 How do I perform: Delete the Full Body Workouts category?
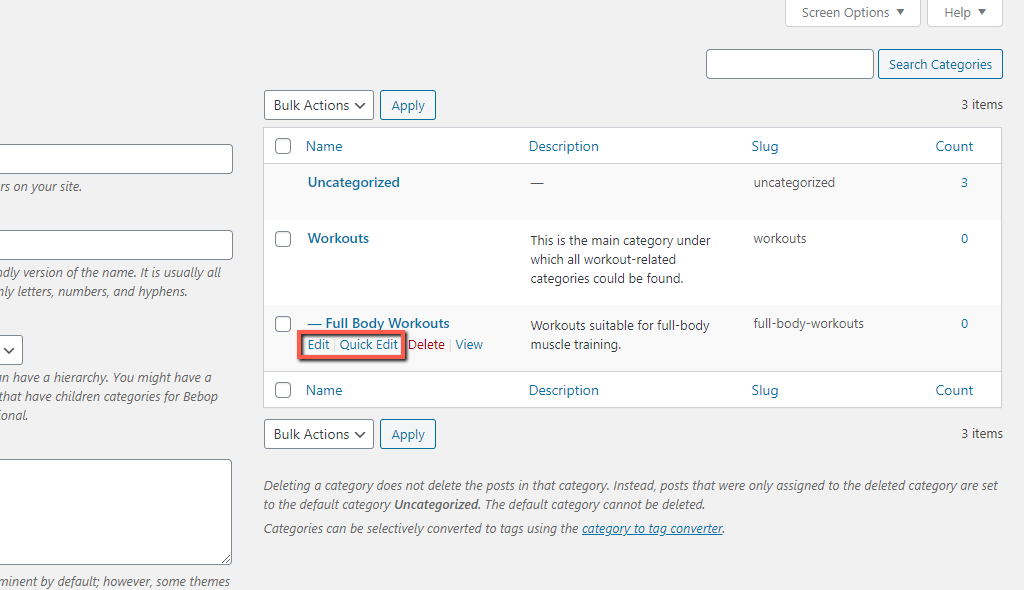(x=426, y=344)
